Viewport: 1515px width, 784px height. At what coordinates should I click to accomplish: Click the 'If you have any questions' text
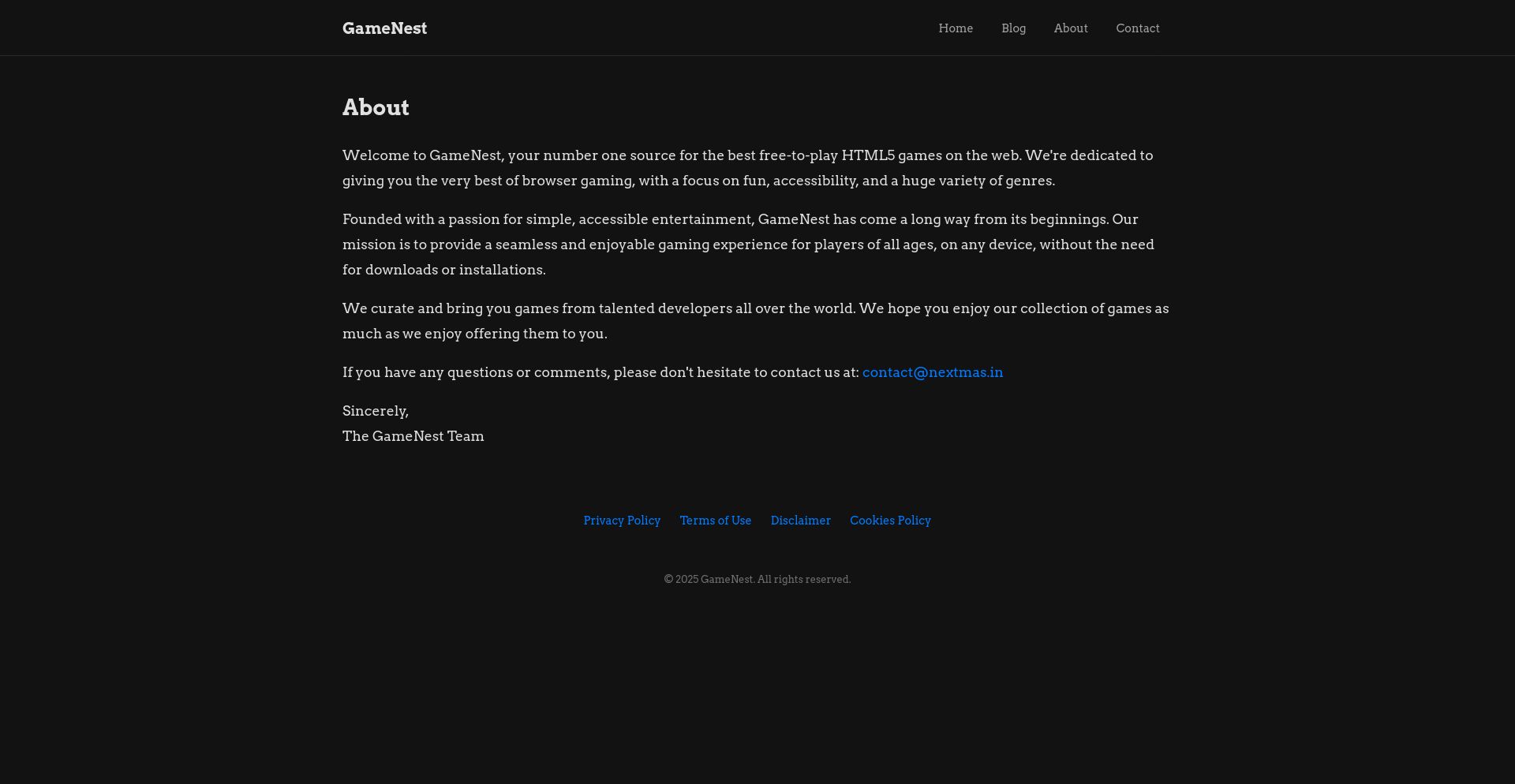click(x=600, y=372)
